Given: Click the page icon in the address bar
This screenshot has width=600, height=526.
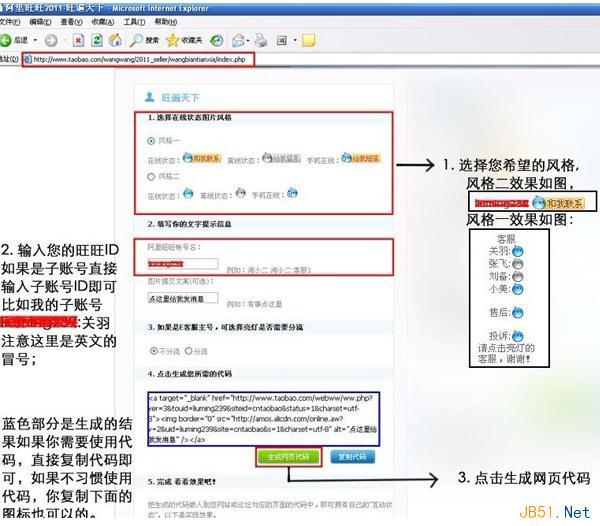Looking at the screenshot, I should tap(28, 59).
